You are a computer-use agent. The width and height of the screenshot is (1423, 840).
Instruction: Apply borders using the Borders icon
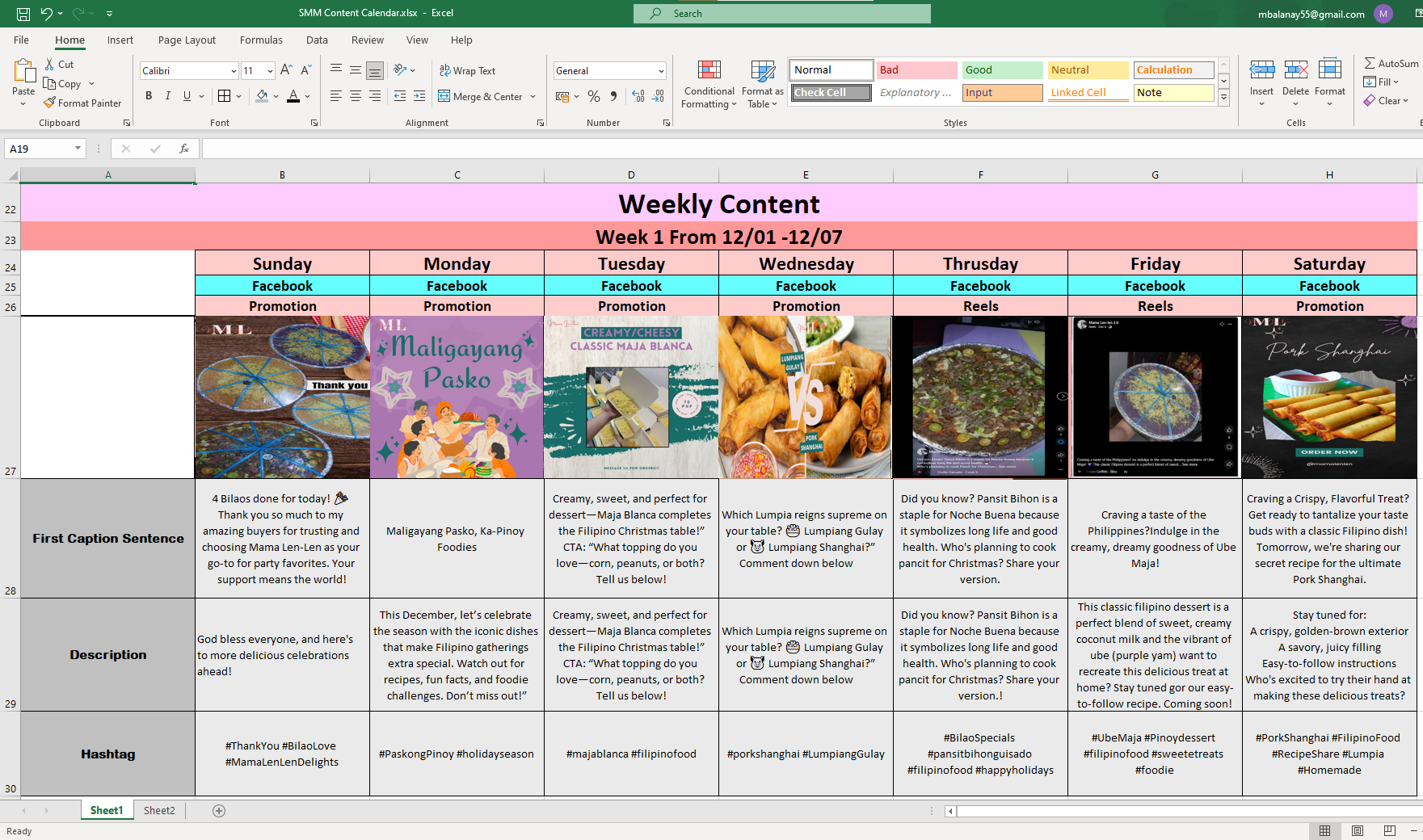pyautogui.click(x=225, y=96)
